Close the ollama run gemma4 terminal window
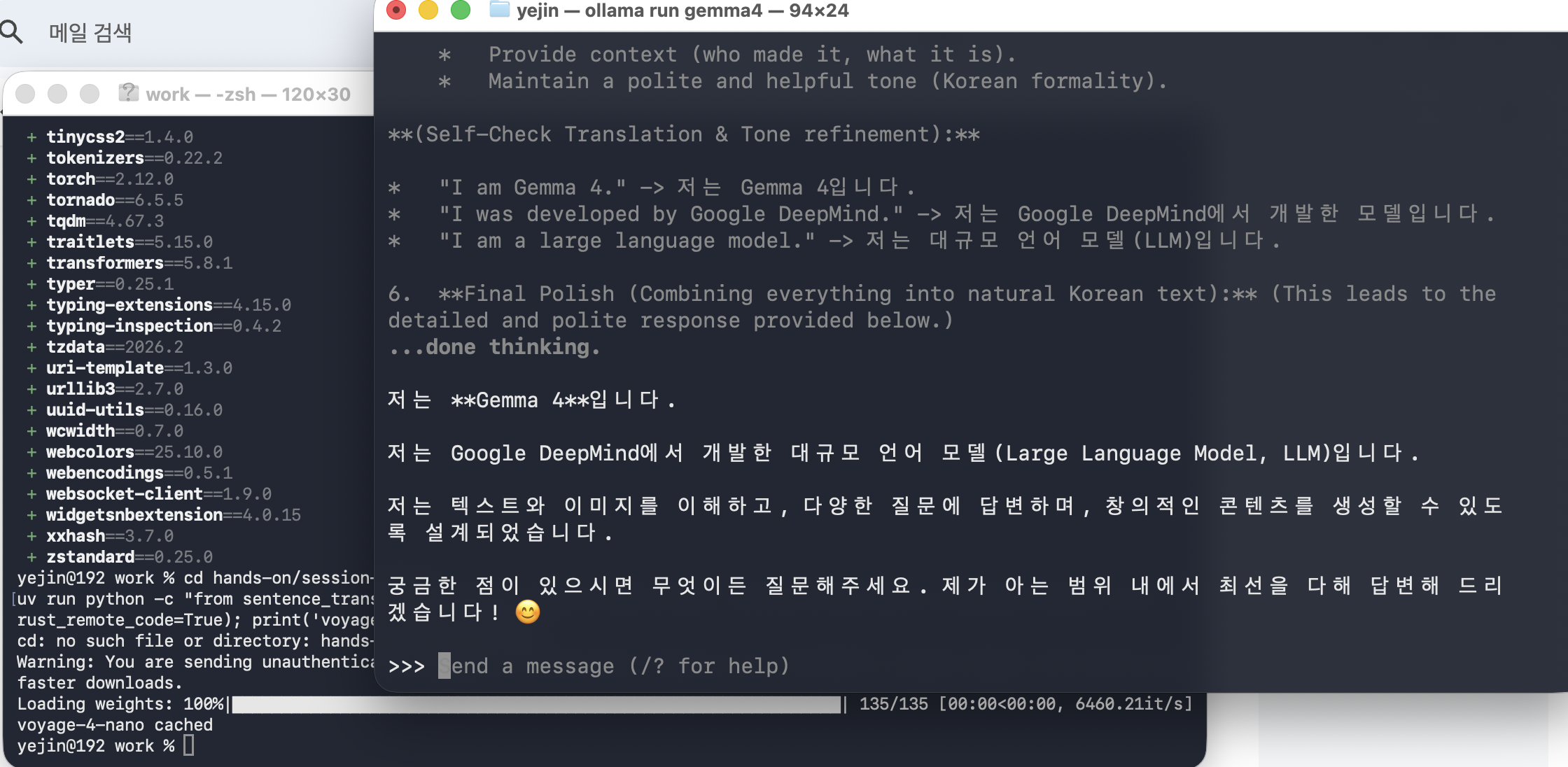1568x767 pixels. click(396, 10)
